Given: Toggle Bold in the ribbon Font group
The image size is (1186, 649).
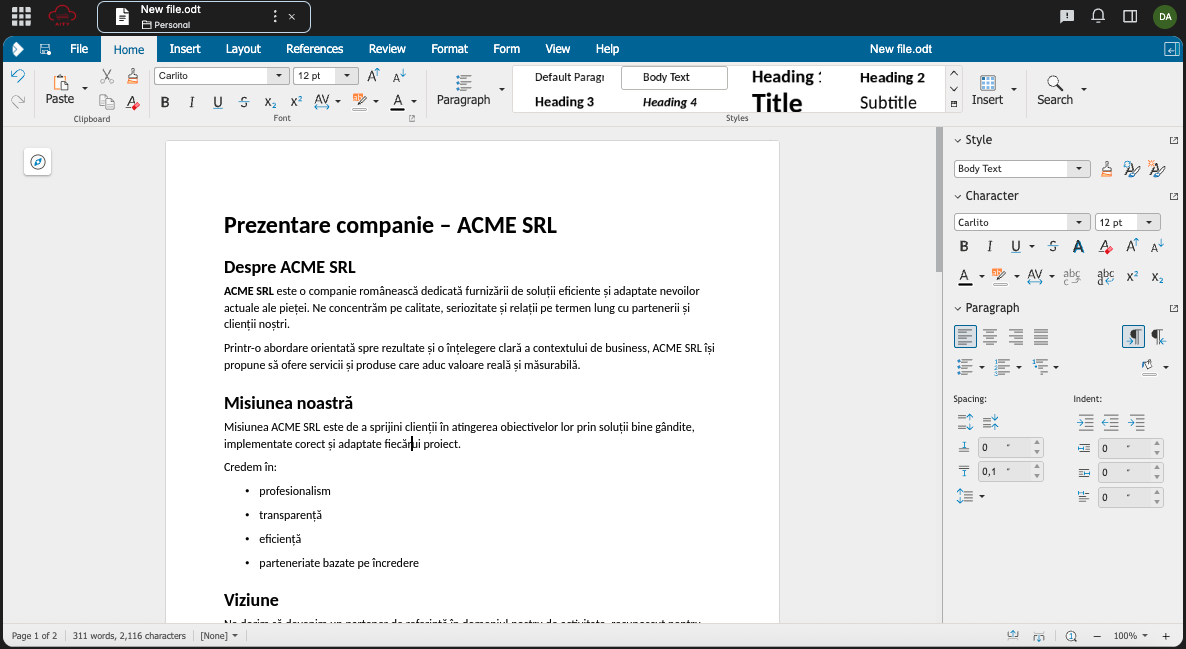Looking at the screenshot, I should tap(165, 102).
